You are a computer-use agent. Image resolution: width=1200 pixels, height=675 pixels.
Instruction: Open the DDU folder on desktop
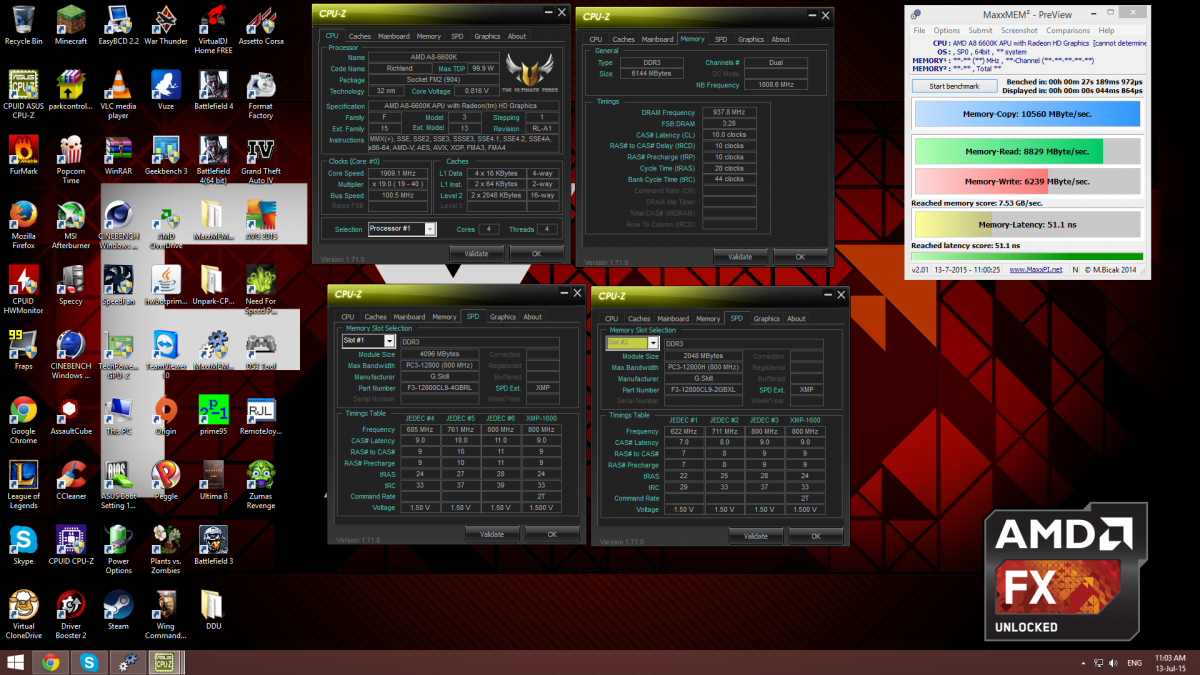tap(213, 610)
